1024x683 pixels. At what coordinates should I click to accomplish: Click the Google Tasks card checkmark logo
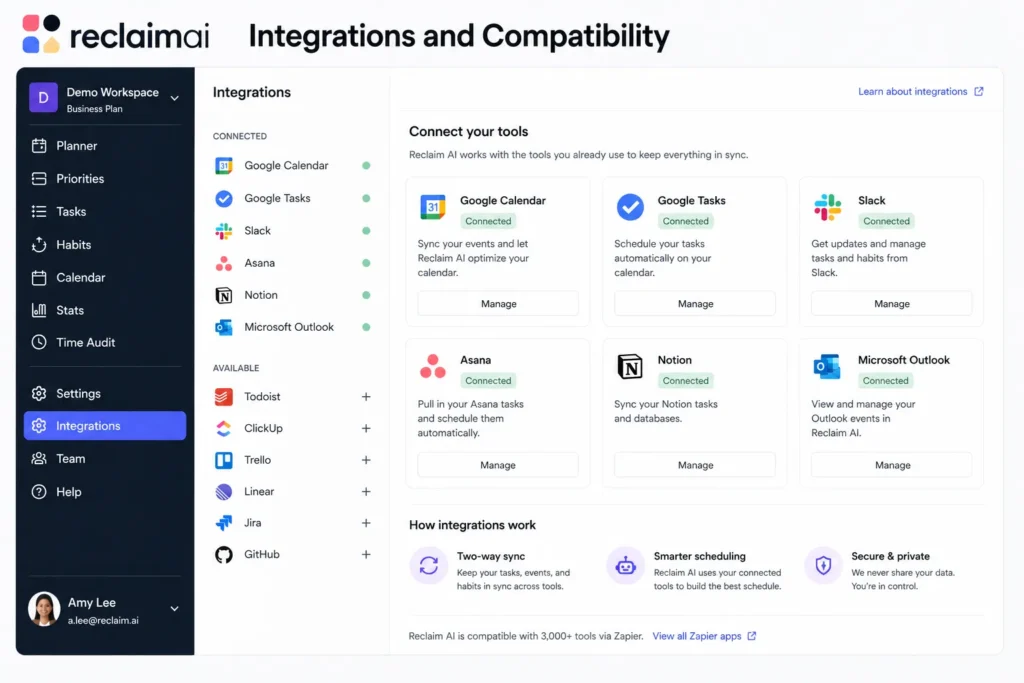630,207
